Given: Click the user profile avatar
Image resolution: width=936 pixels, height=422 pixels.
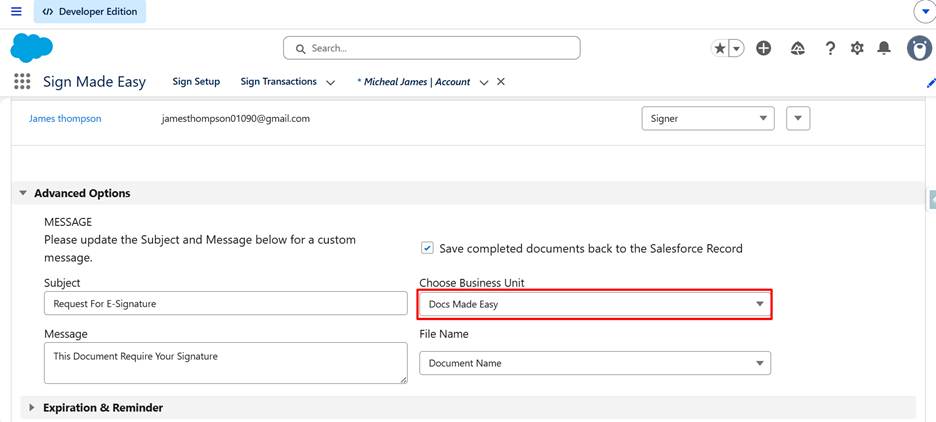Looking at the screenshot, I should tap(919, 48).
